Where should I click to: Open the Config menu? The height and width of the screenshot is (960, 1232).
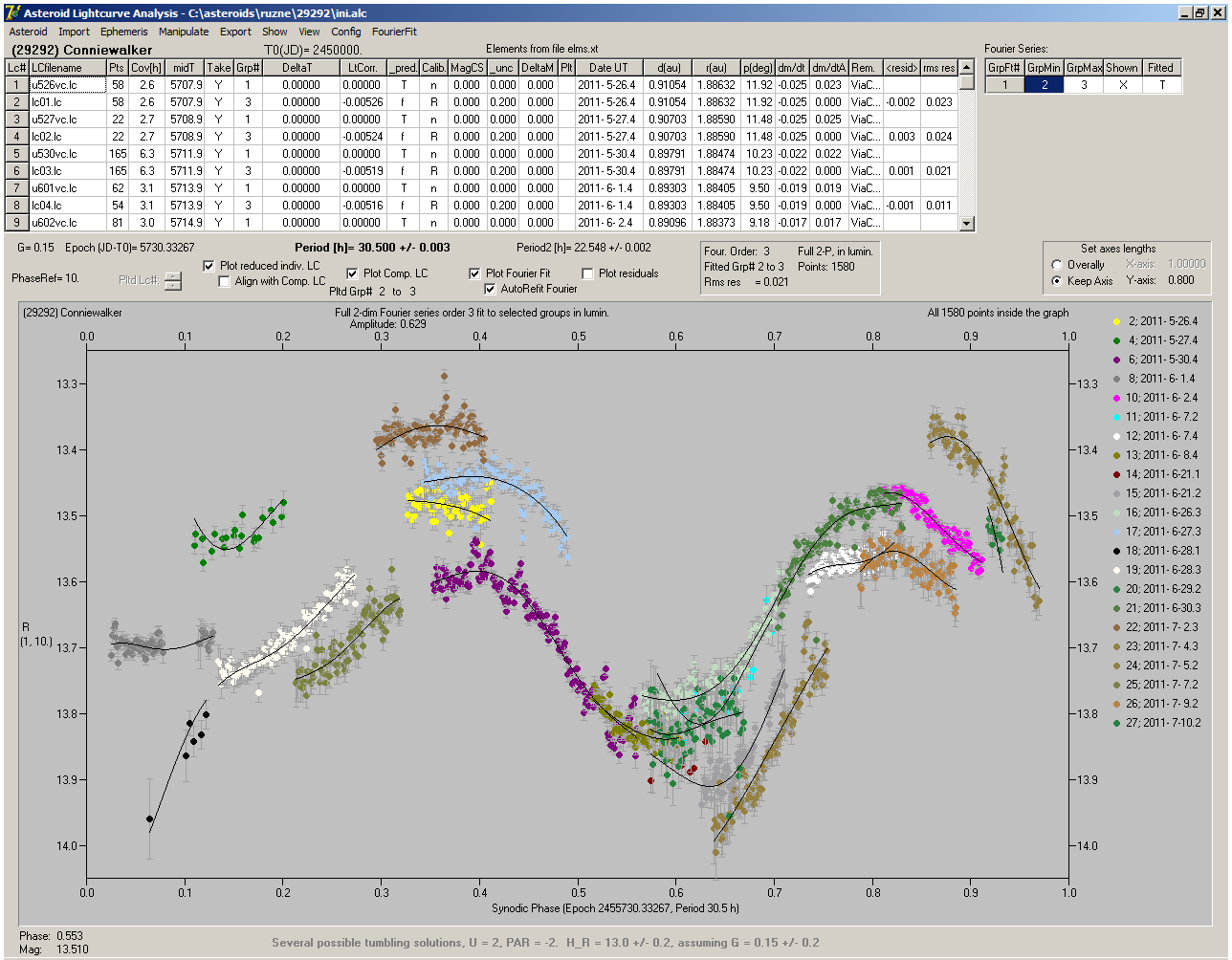pos(346,32)
